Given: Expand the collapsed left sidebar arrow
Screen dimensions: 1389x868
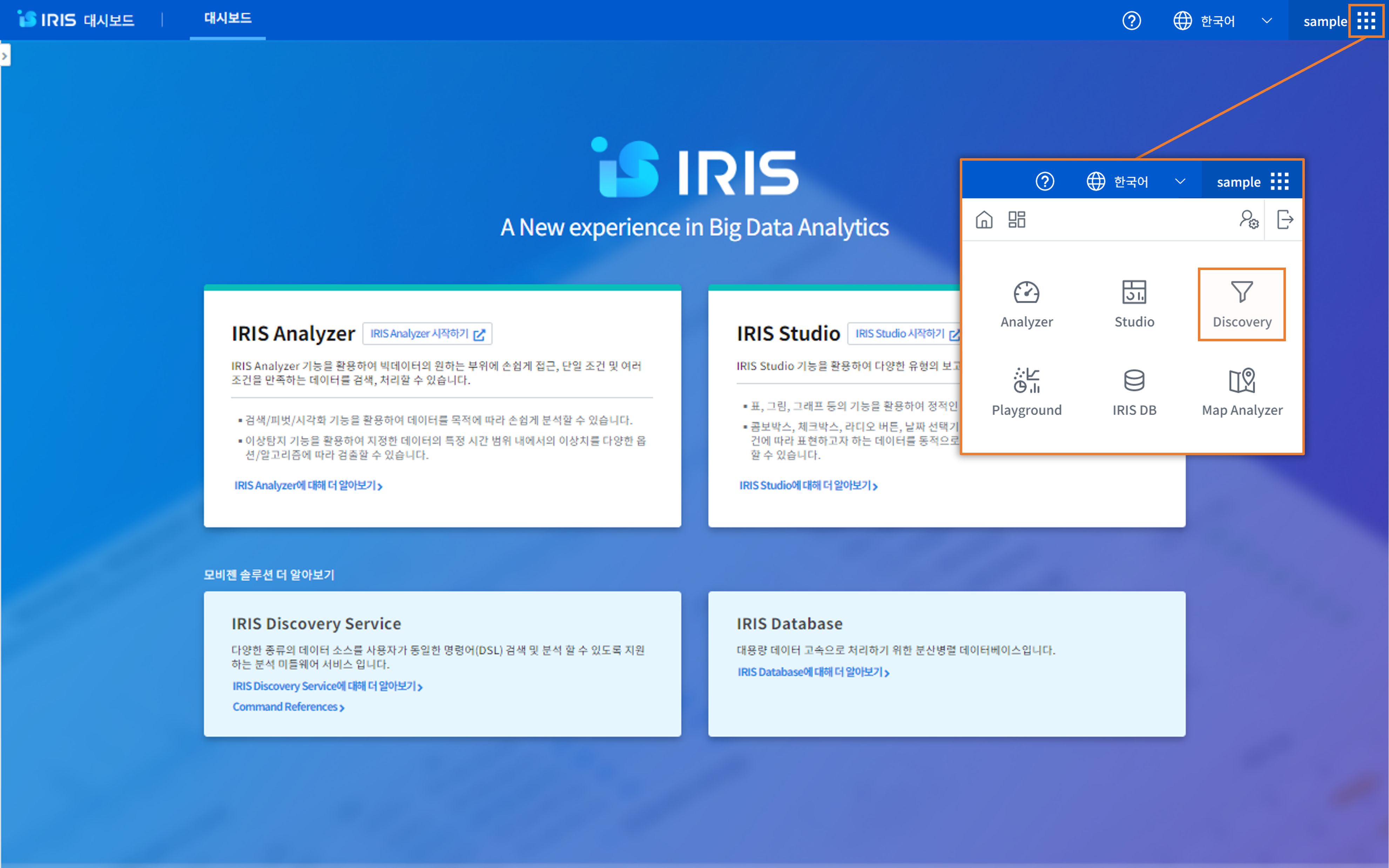Looking at the screenshot, I should (x=5, y=56).
